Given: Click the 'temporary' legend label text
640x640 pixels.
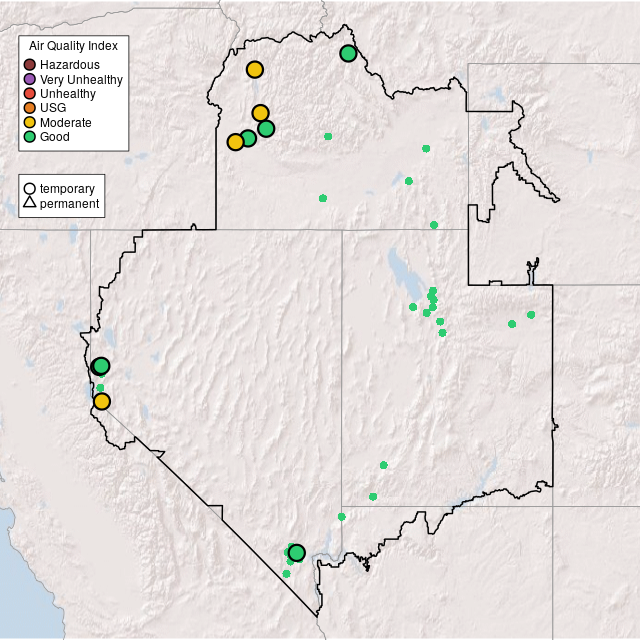Looking at the screenshot, I should pos(67,188).
